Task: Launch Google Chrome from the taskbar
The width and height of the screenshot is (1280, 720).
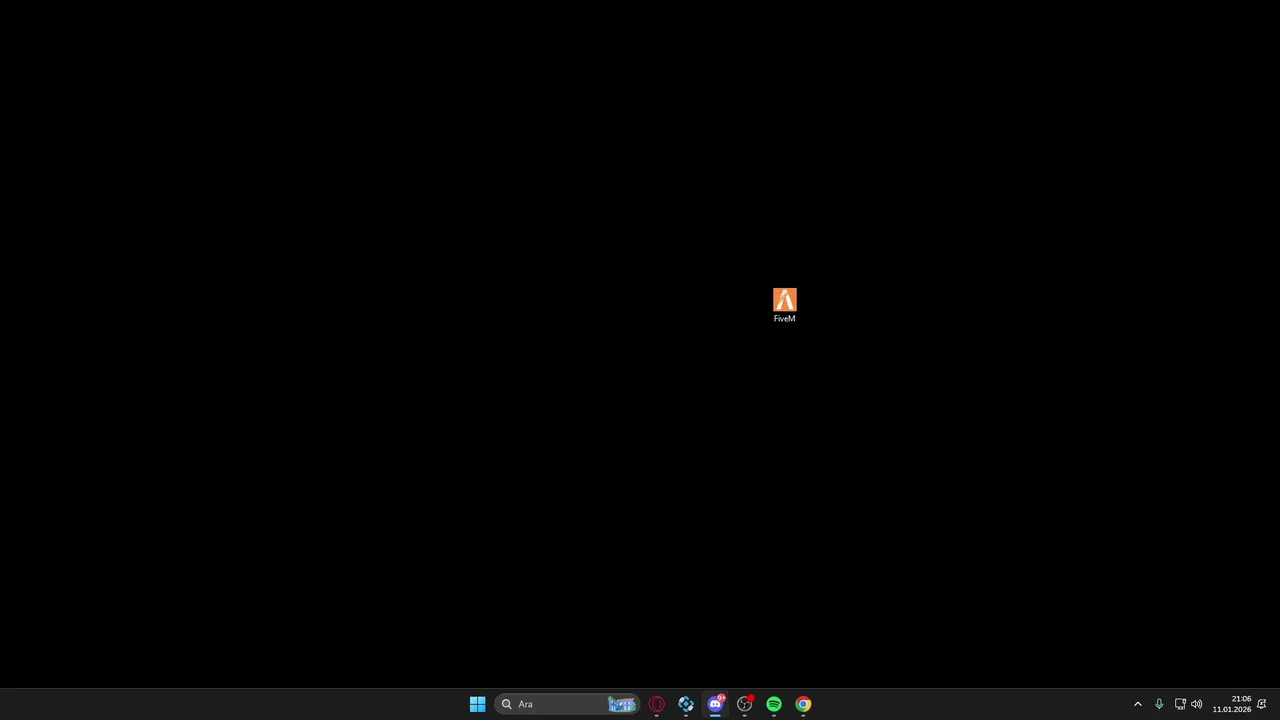Action: tap(803, 704)
